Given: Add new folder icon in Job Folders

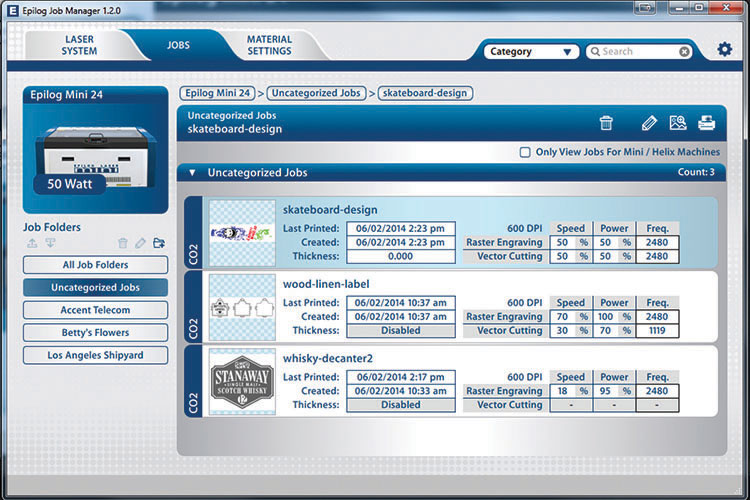Looking at the screenshot, I should (x=159, y=243).
